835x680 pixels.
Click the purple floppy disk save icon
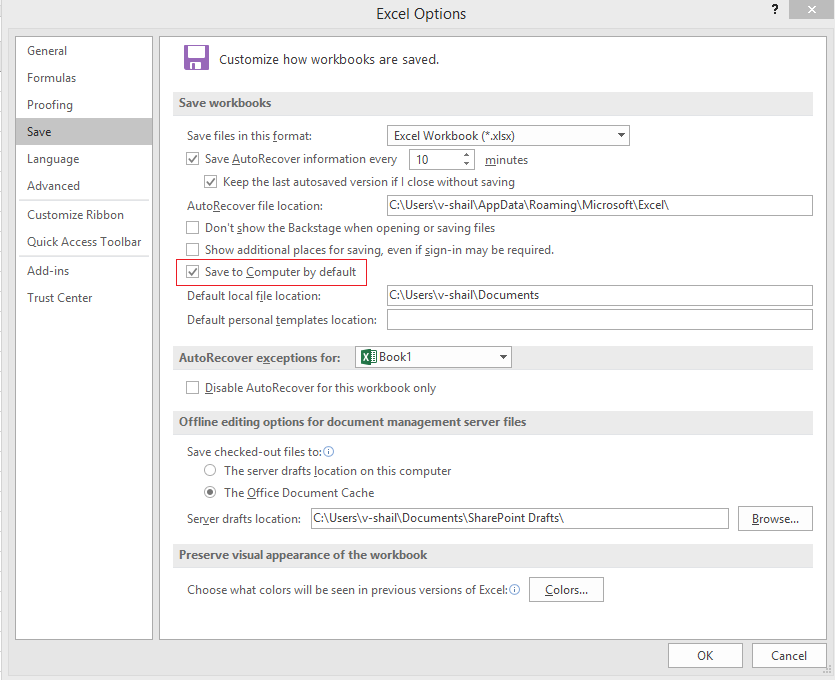[x=197, y=58]
